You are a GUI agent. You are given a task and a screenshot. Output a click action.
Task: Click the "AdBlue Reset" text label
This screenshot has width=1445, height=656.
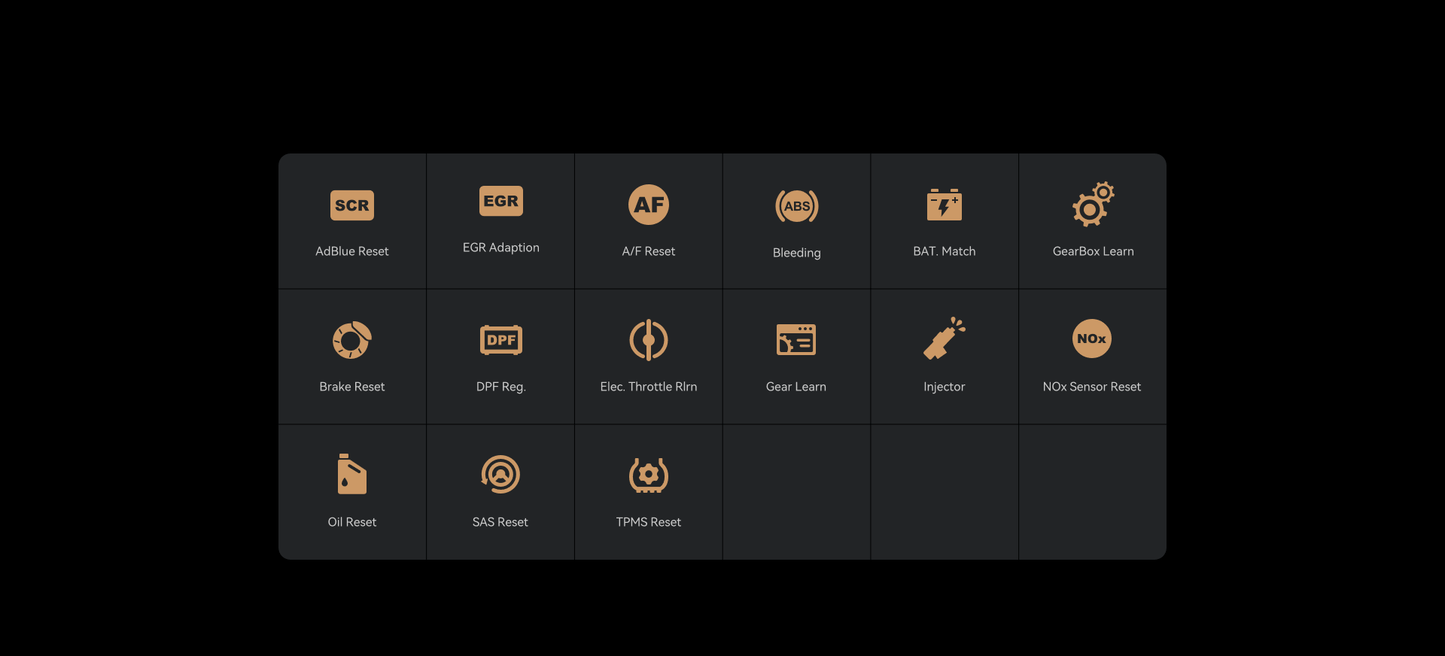(352, 251)
